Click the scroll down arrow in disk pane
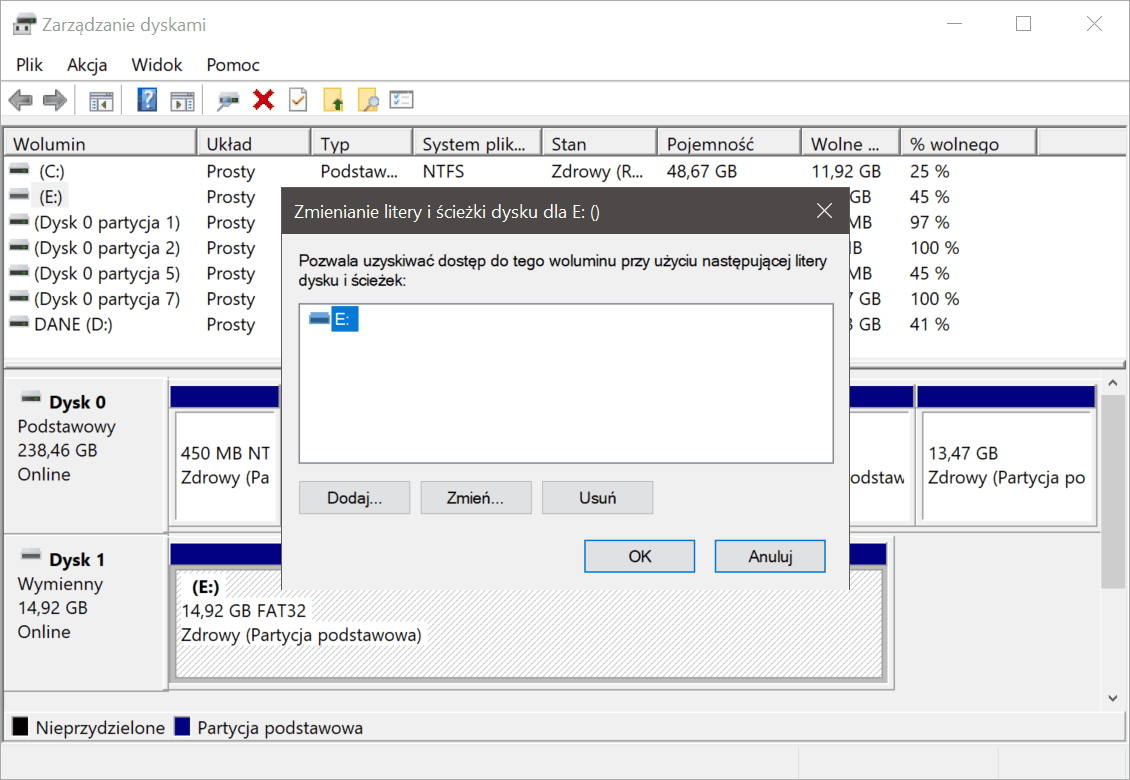This screenshot has height=780, width=1130. click(1113, 698)
